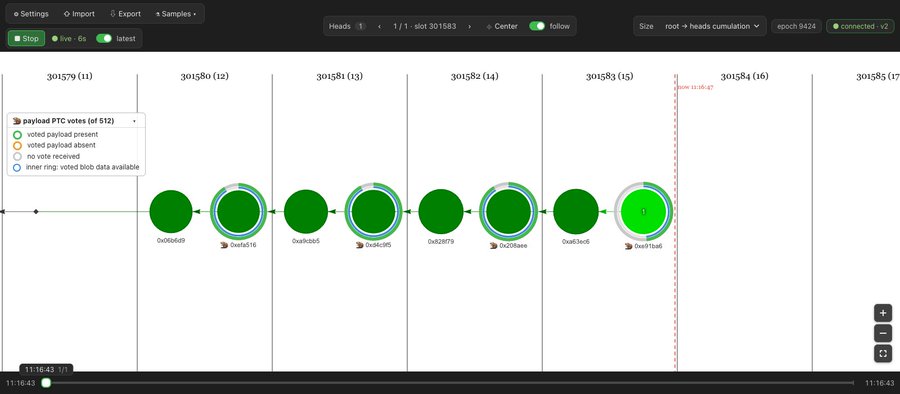Click the no vote received legend ring

coord(17,157)
